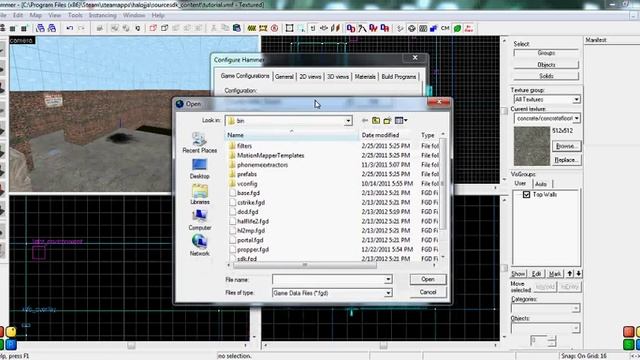Click the Mark button under VisGroups
640x360 pixels.
[555, 273]
